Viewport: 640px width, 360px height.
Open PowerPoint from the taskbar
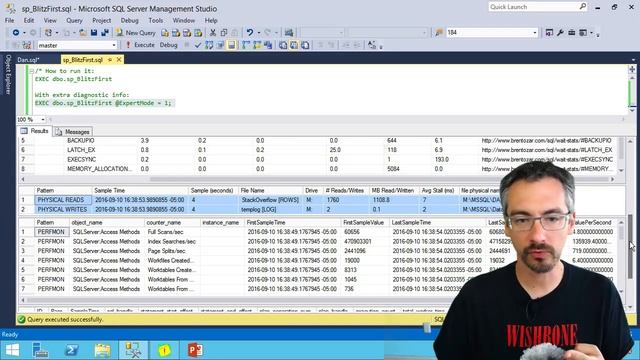click(195, 350)
